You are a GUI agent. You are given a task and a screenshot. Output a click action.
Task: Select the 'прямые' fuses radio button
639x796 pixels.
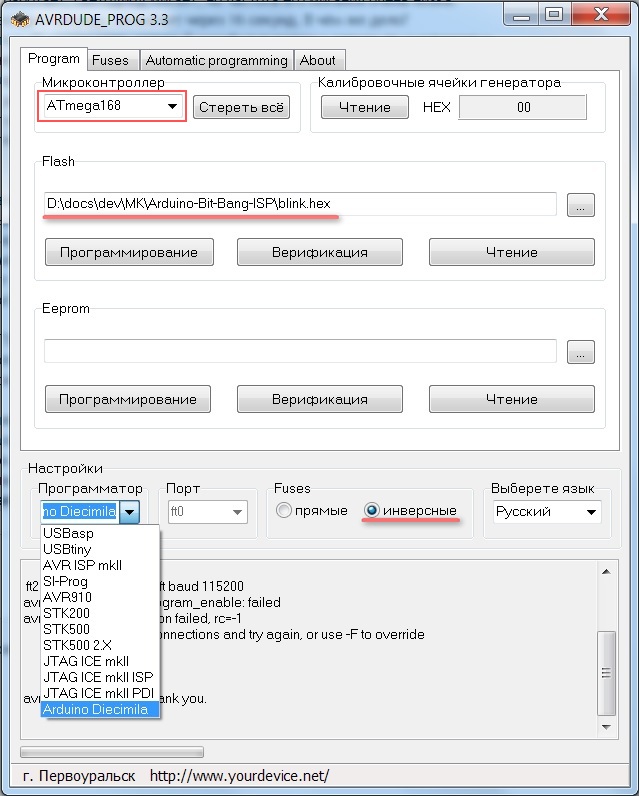[x=284, y=511]
